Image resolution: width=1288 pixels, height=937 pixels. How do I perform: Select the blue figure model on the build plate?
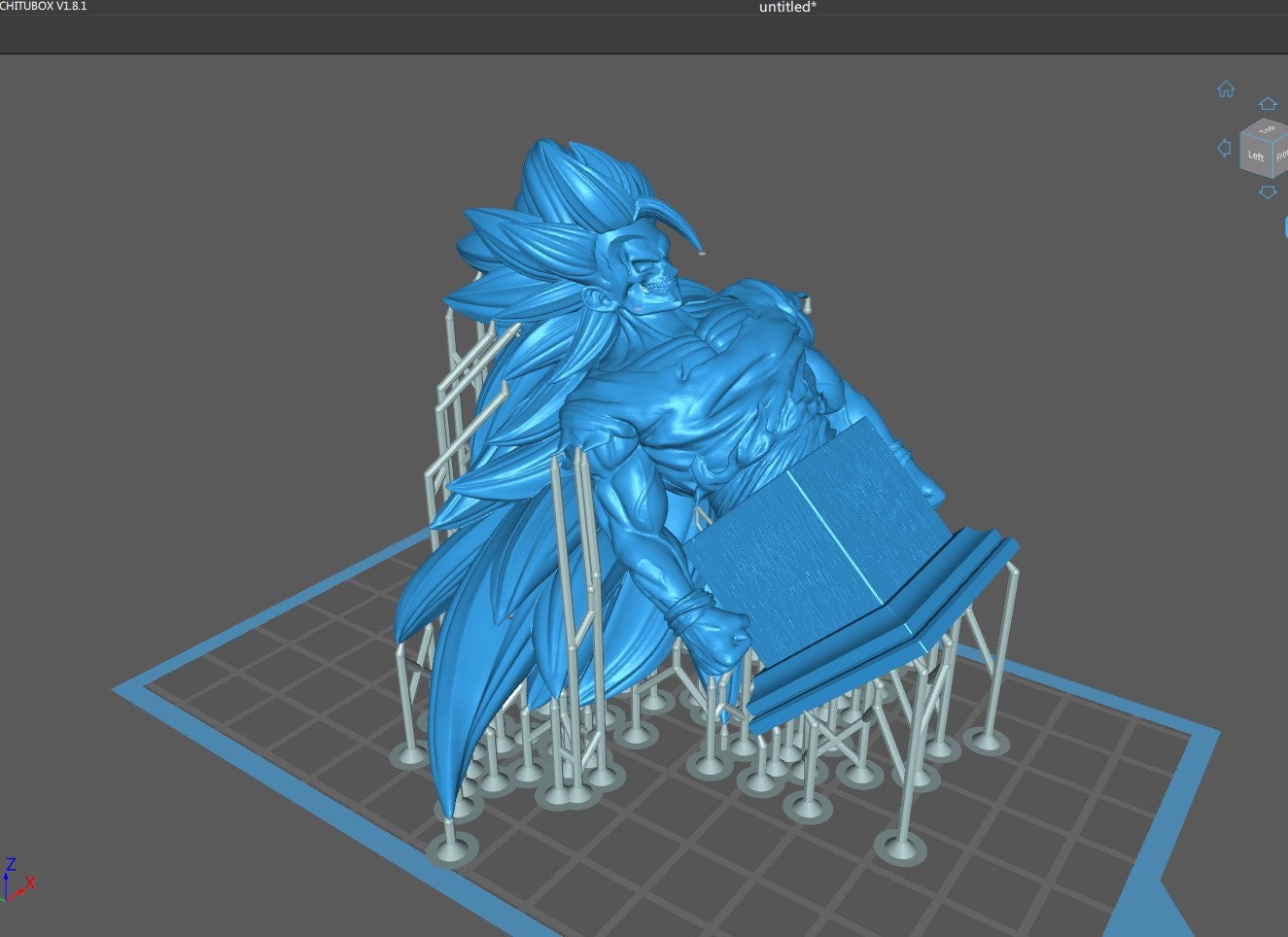(x=680, y=428)
